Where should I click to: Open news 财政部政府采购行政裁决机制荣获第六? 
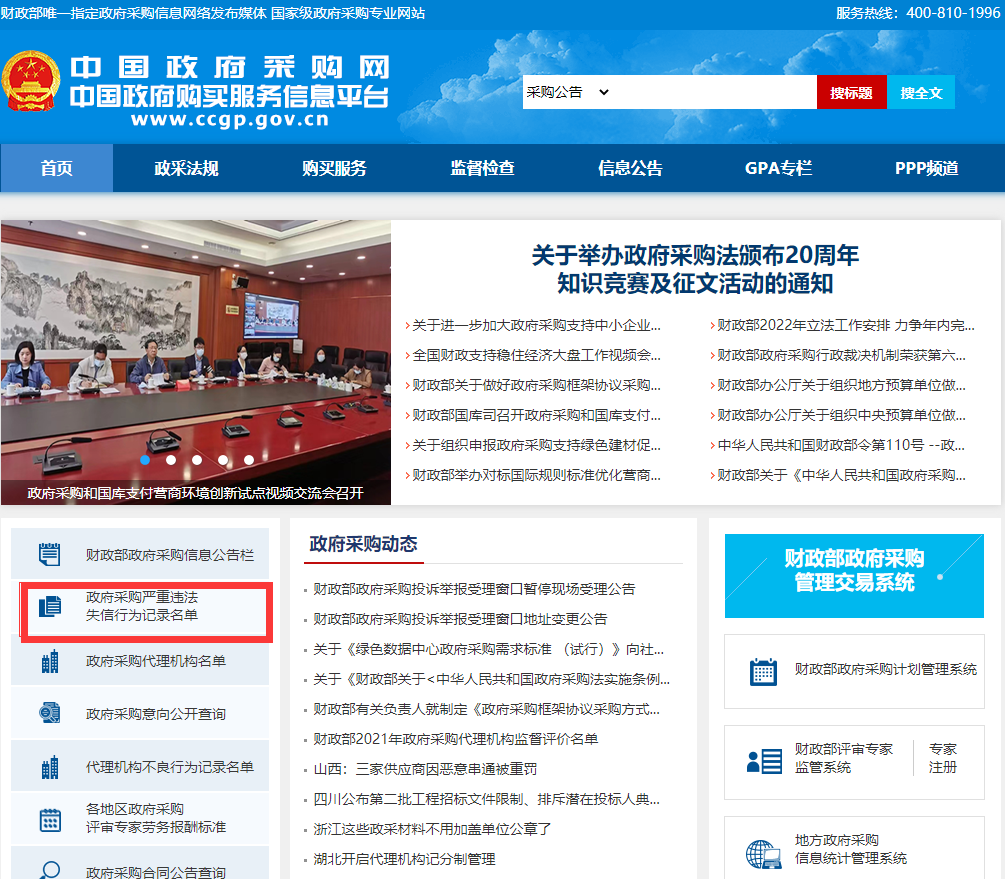(841, 355)
